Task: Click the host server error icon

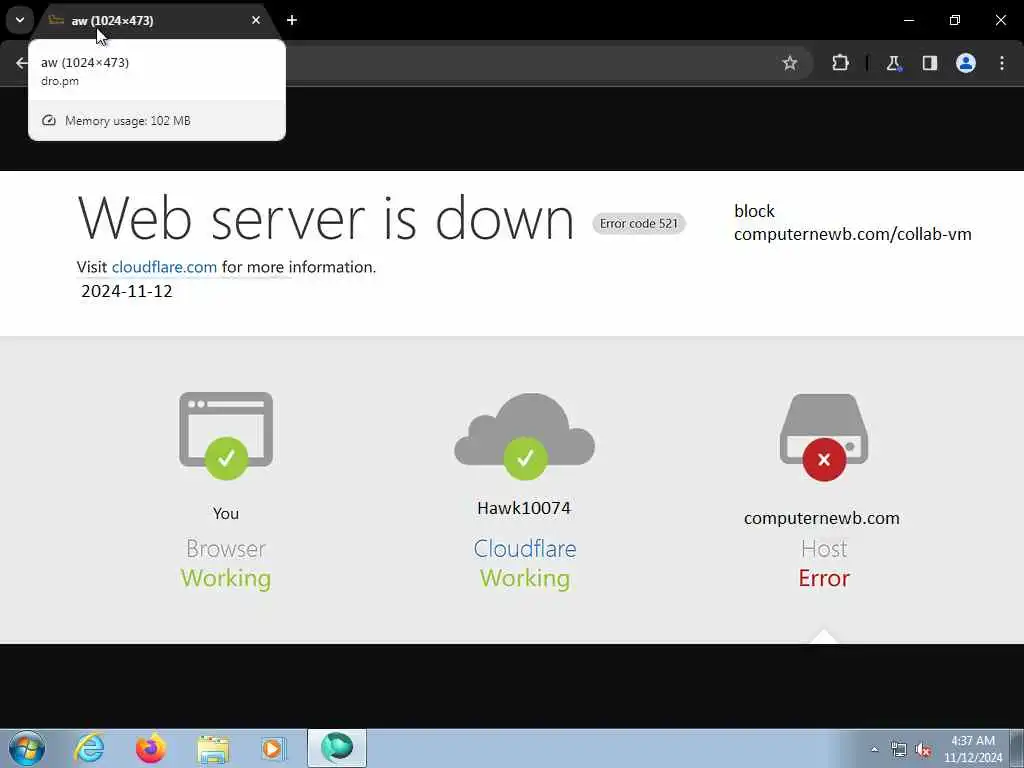Action: pos(824,437)
